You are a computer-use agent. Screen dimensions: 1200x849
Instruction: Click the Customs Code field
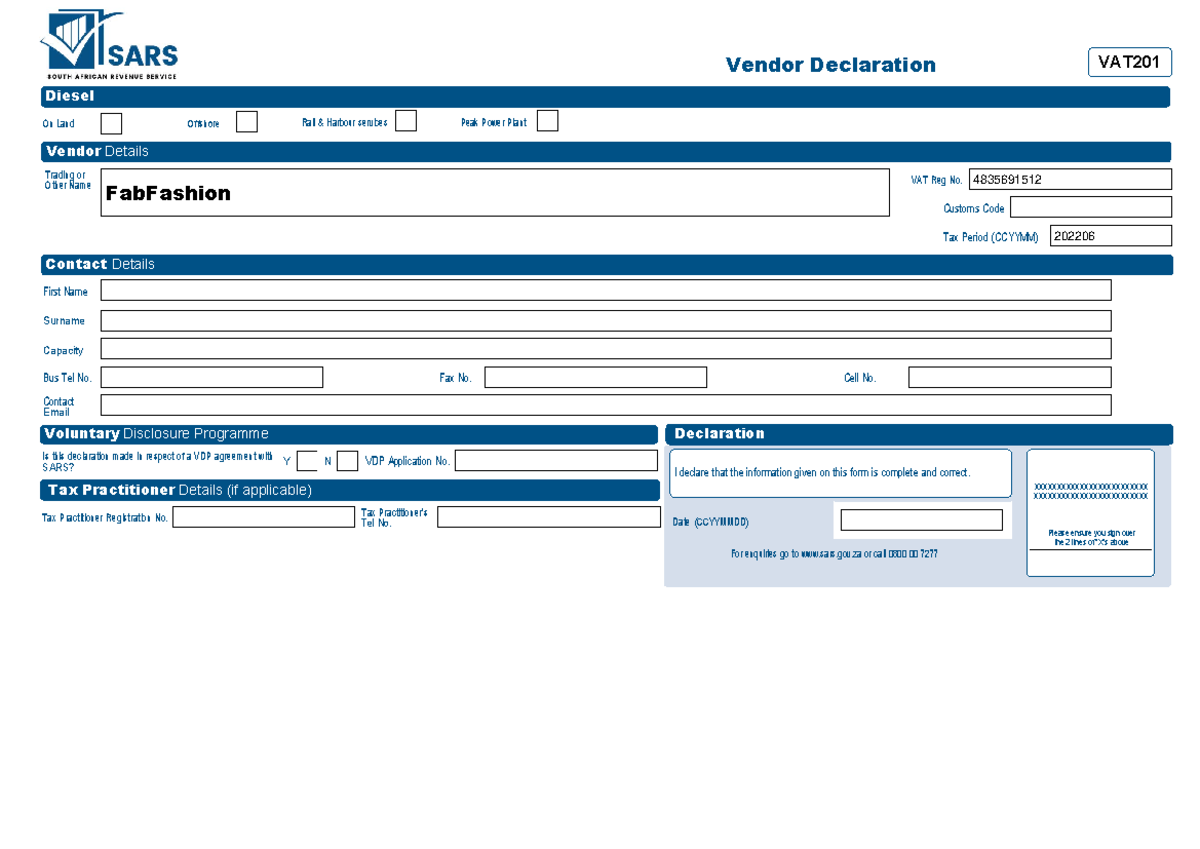(1090, 206)
